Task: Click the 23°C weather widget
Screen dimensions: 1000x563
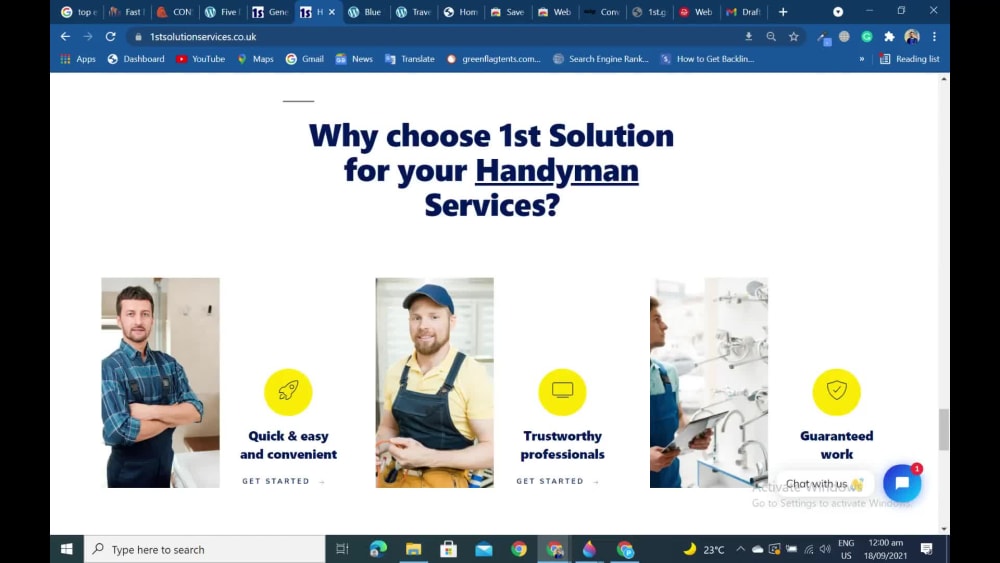Action: [x=704, y=549]
